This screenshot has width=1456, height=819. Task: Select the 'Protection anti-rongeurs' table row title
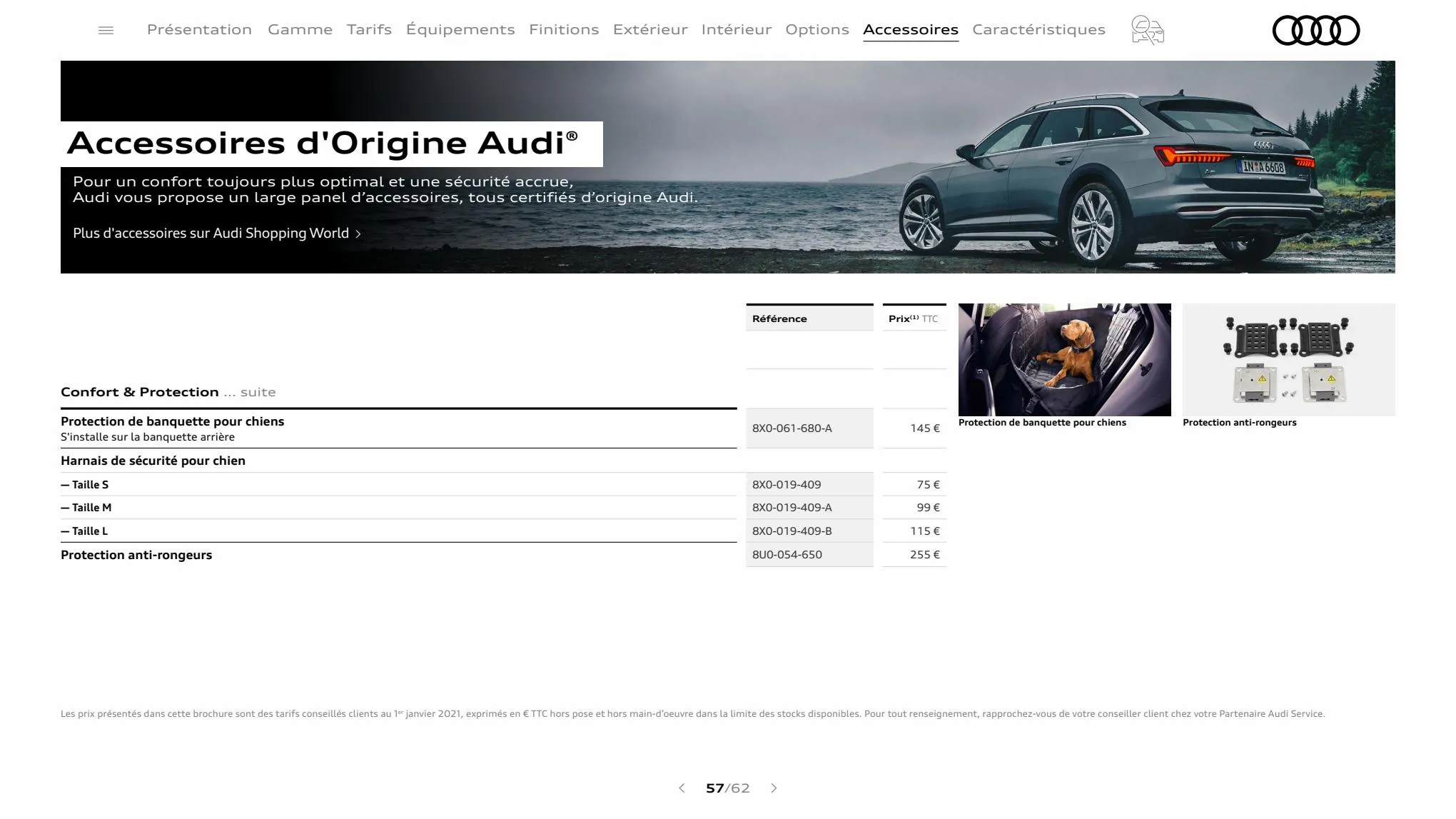click(136, 555)
